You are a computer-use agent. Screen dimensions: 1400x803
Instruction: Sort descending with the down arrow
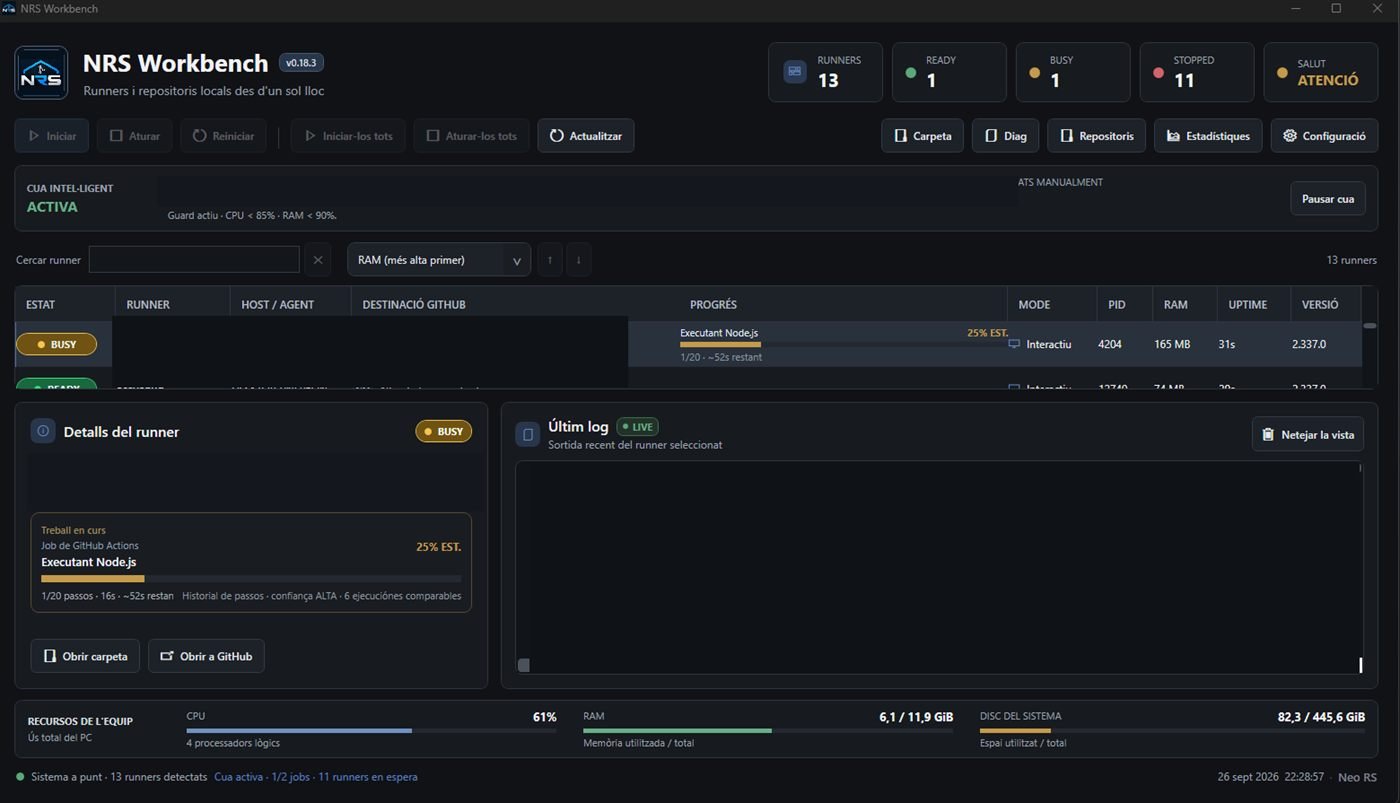tap(578, 260)
